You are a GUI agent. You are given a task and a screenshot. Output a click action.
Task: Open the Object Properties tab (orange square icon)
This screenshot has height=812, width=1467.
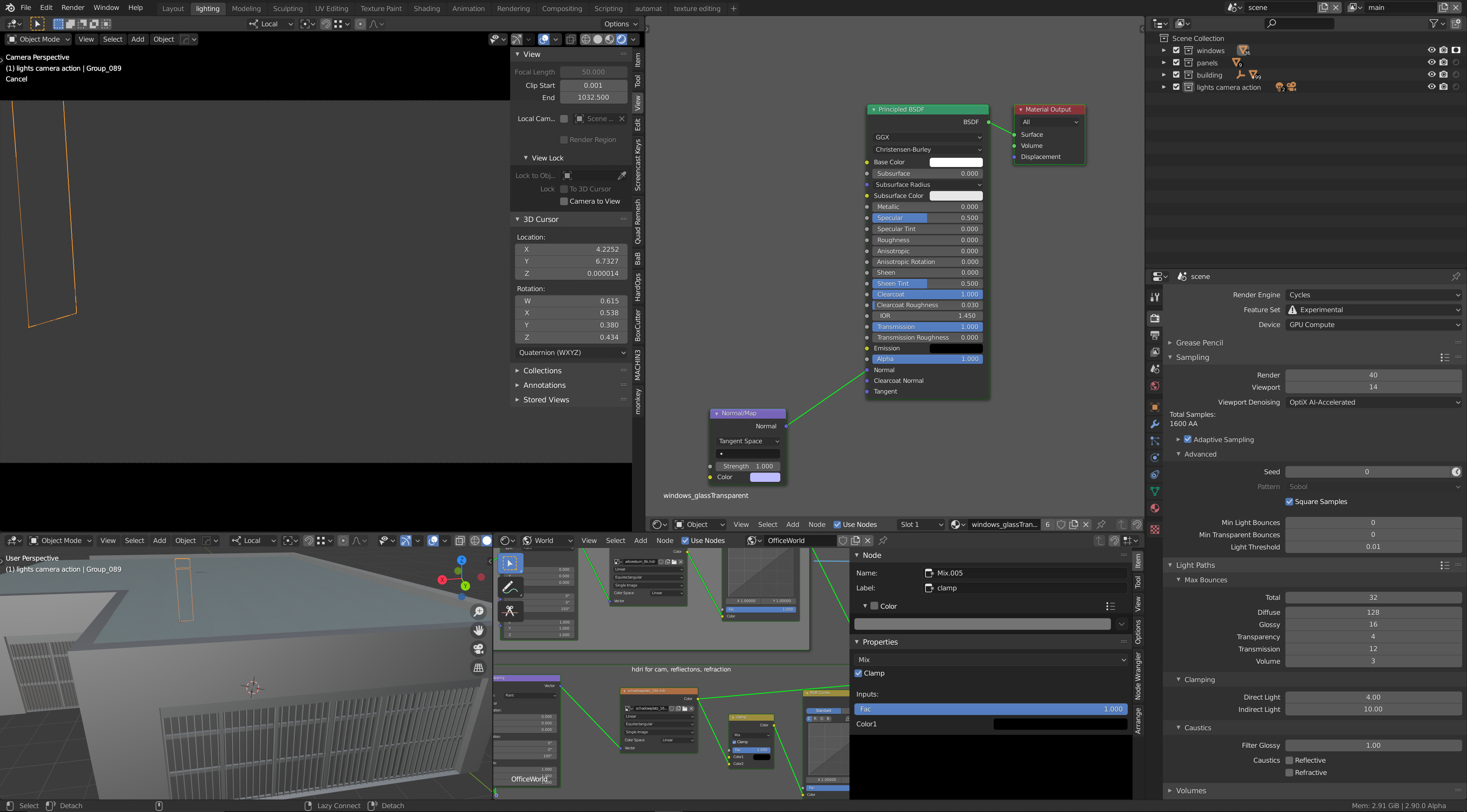pos(1155,408)
